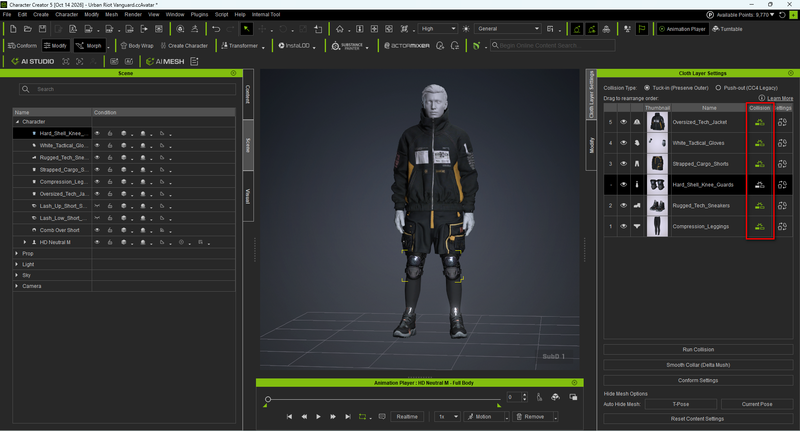
Task: Open the 1x playback speed dropdown
Action: (x=447, y=417)
